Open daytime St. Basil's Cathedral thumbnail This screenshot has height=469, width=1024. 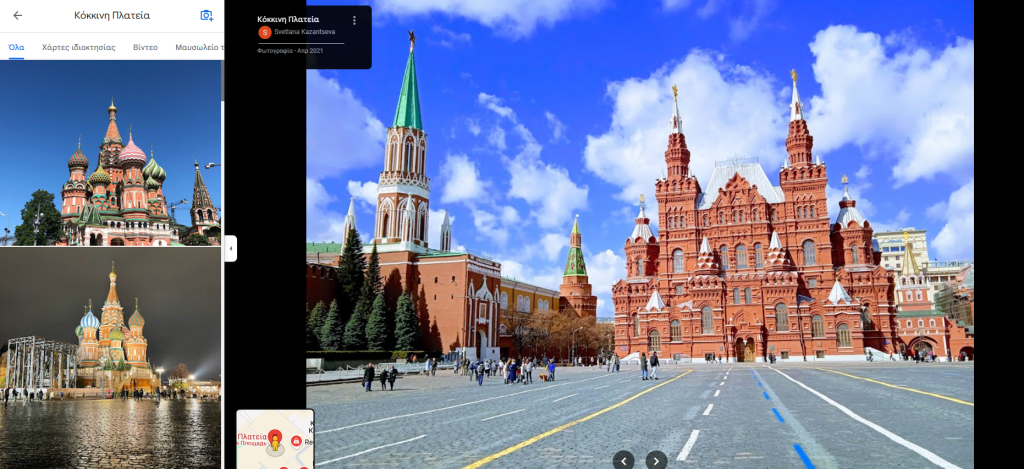pyautogui.click(x=110, y=153)
